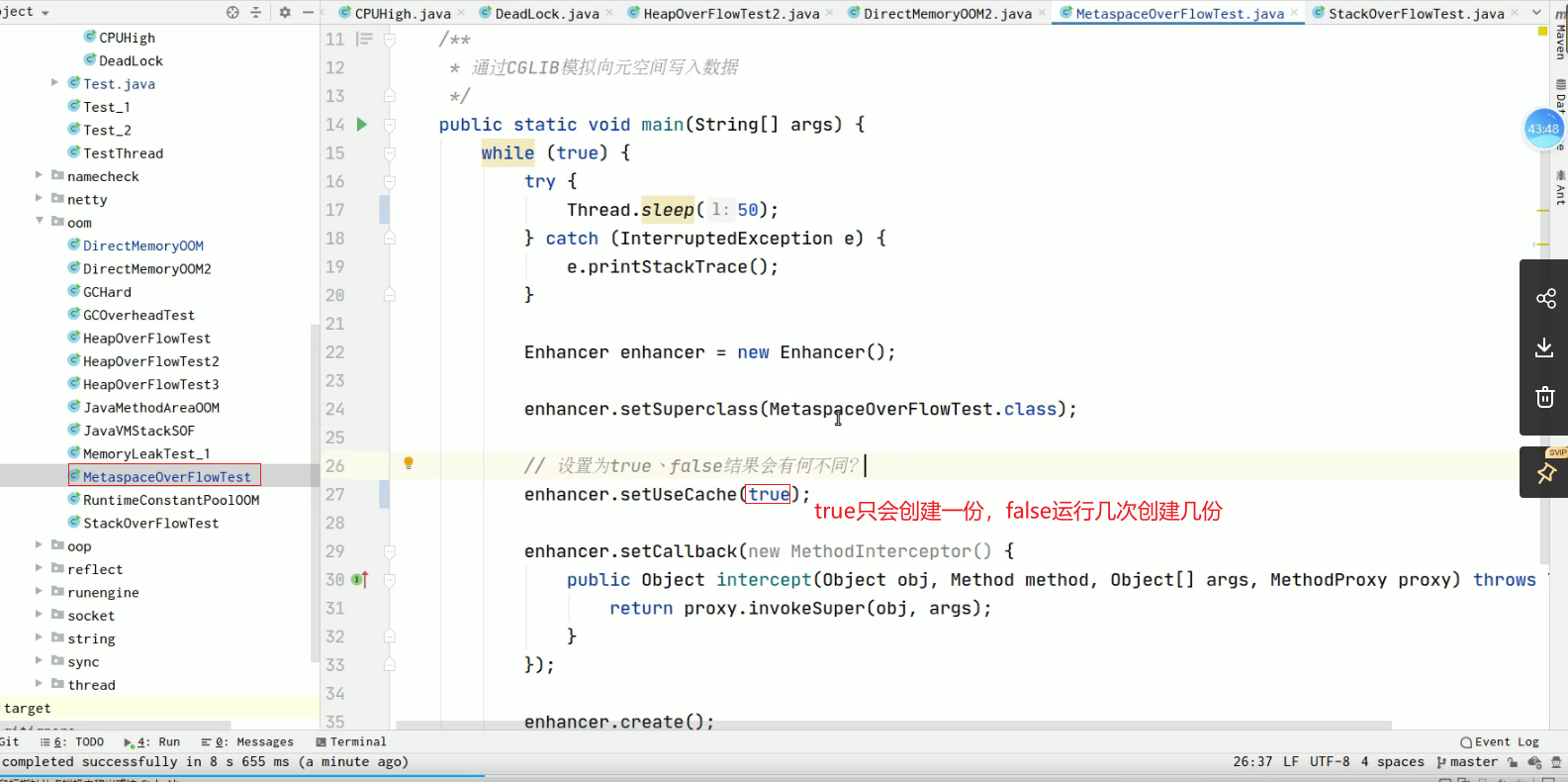Run main method using green gutter arrow
The height and width of the screenshot is (782, 1568).
coord(362,124)
